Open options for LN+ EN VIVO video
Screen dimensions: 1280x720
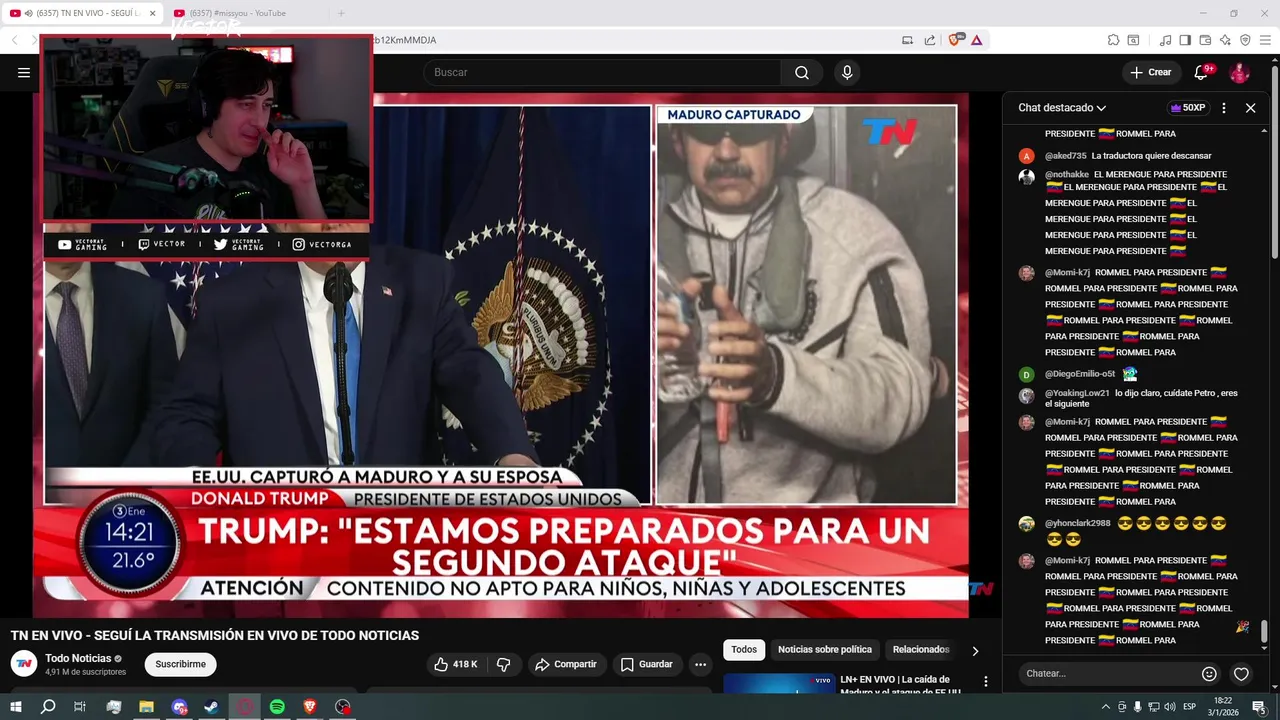click(985, 682)
